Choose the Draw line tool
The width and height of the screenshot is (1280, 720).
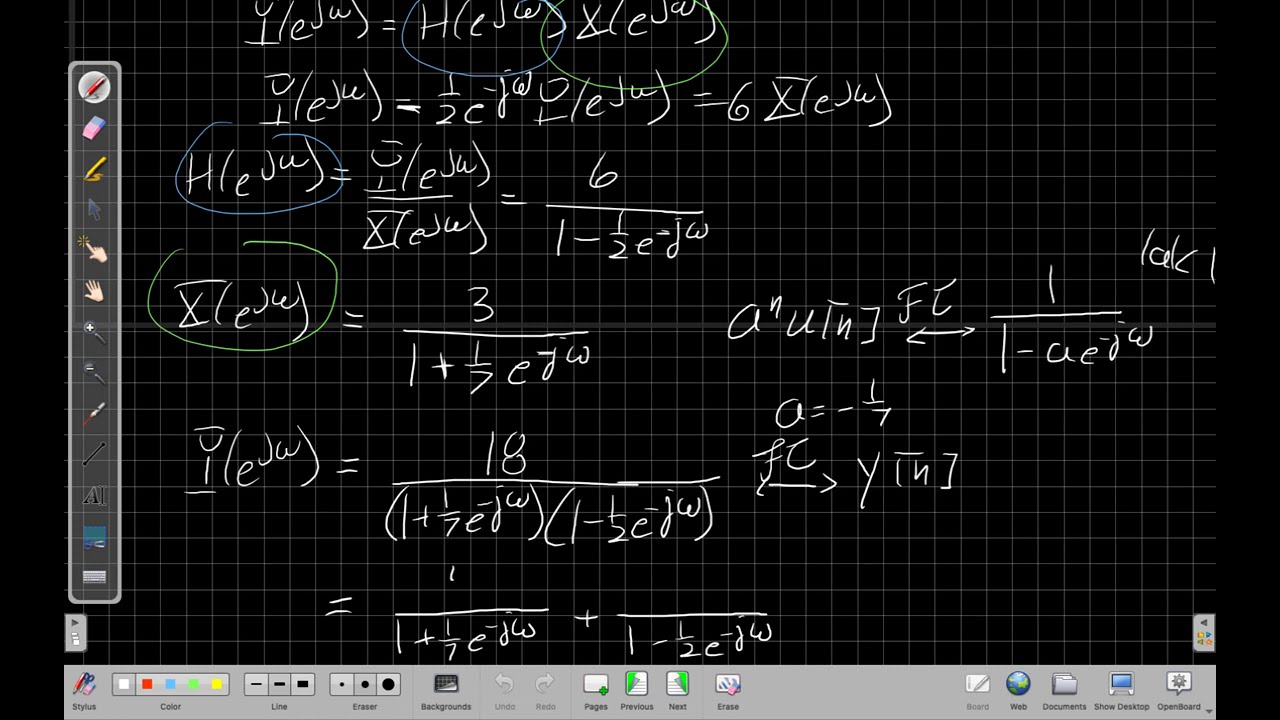(x=94, y=455)
